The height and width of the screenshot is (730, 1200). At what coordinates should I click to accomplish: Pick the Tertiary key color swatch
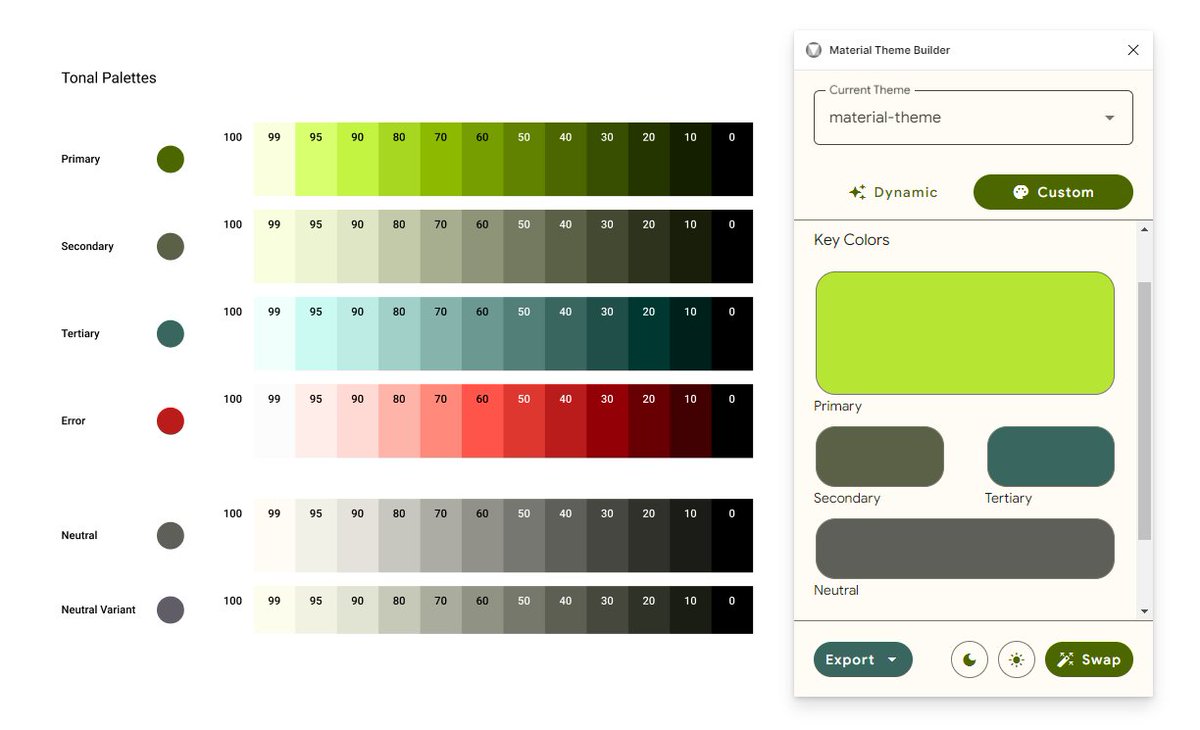(1050, 457)
